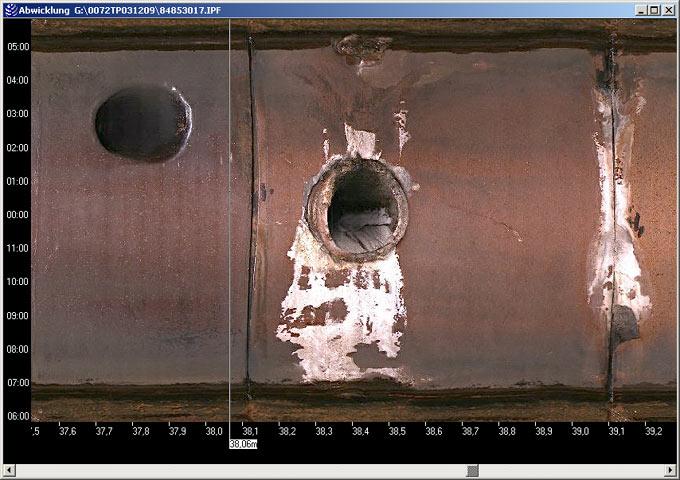Click the 37,7 mark on distance ruler
The image size is (680, 480).
click(104, 432)
